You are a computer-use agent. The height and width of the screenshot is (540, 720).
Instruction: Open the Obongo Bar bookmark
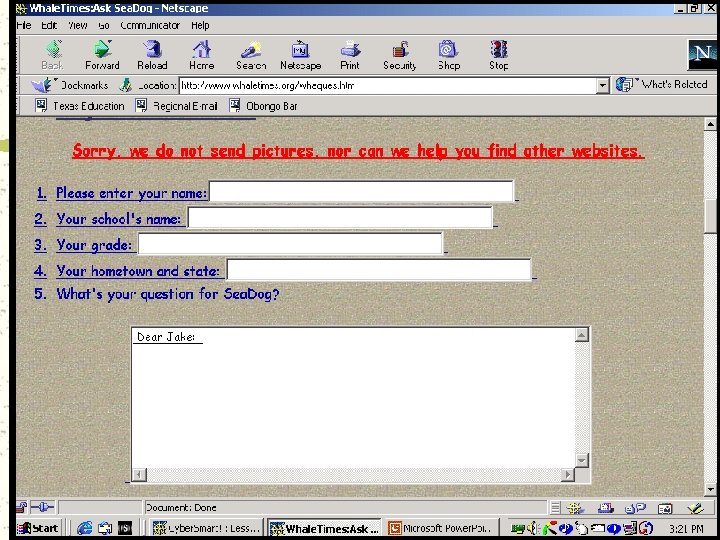click(x=263, y=106)
